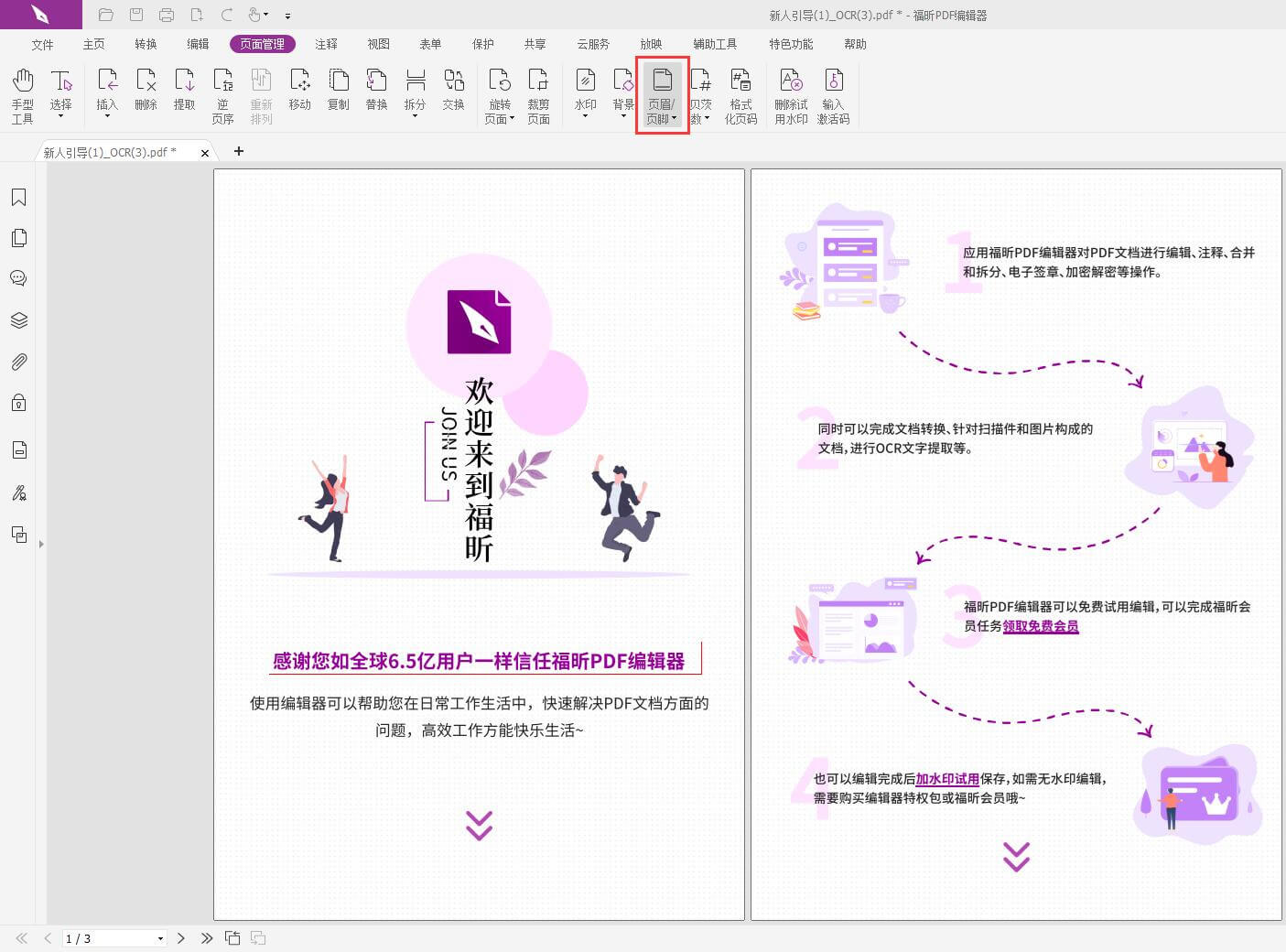Click the Replace pages (替换) icon
Screen dimensions: 1286x952
click(376, 91)
